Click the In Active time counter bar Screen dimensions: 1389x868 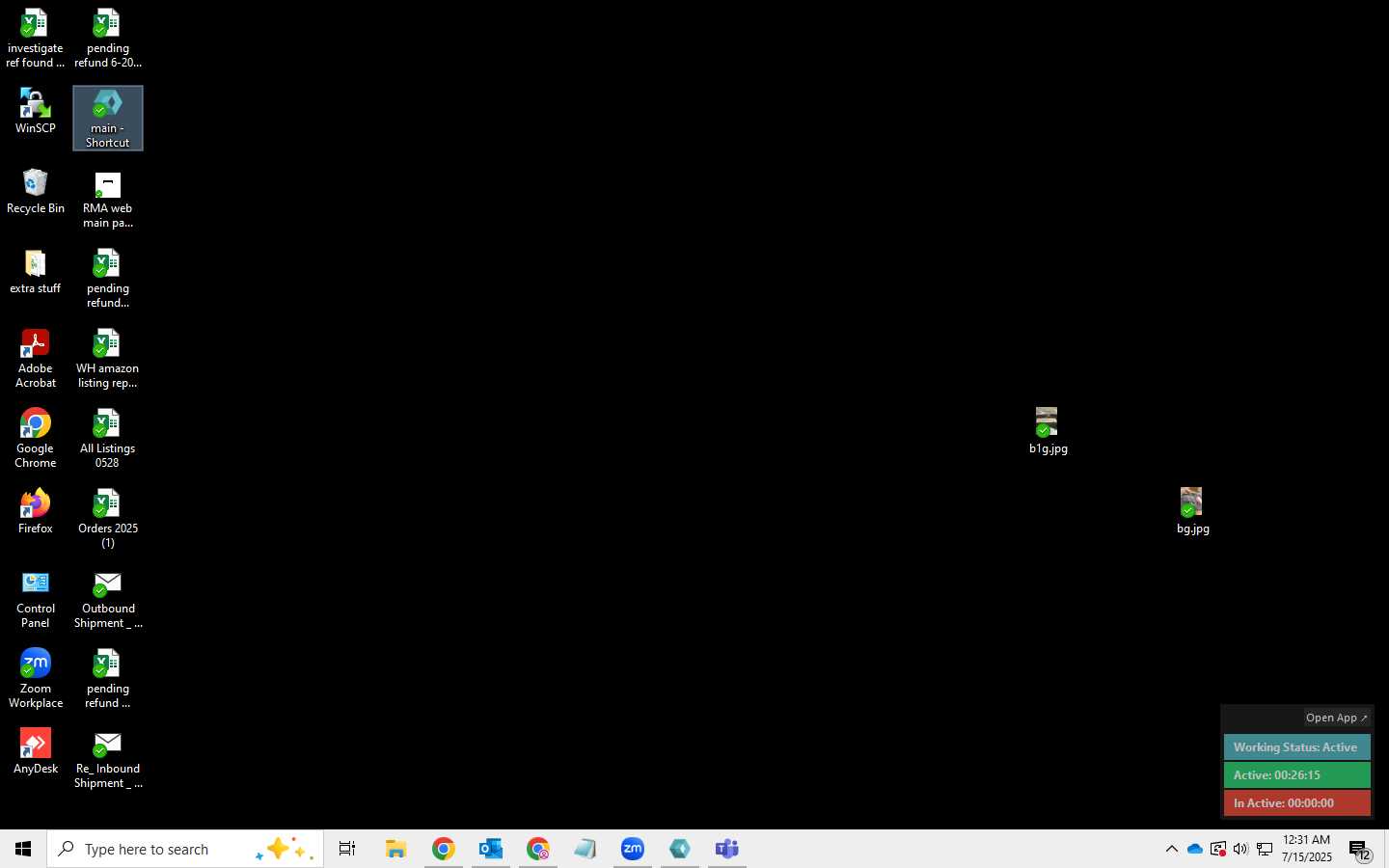click(x=1296, y=803)
